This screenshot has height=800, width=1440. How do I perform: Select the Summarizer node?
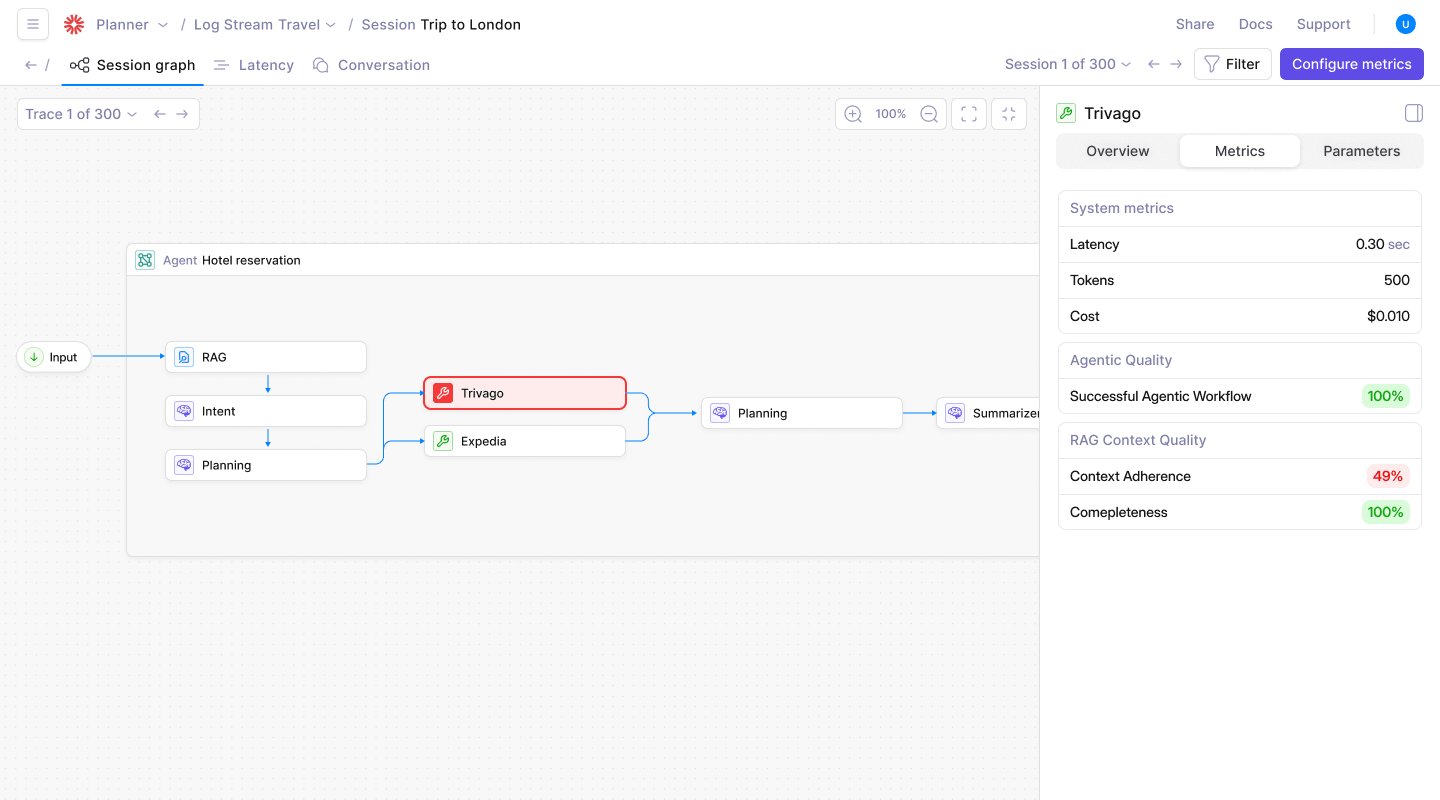coord(988,413)
